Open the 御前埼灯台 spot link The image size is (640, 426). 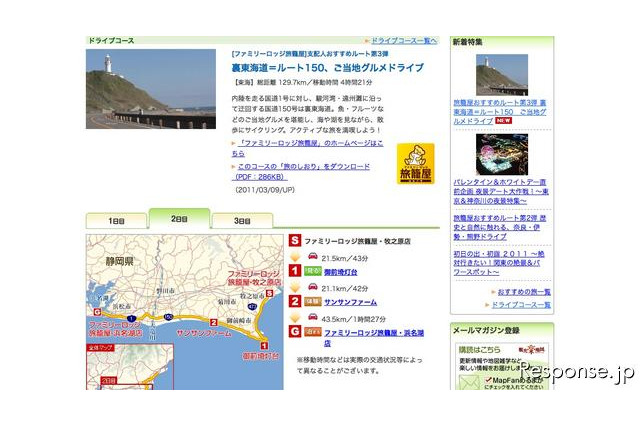[x=341, y=272]
